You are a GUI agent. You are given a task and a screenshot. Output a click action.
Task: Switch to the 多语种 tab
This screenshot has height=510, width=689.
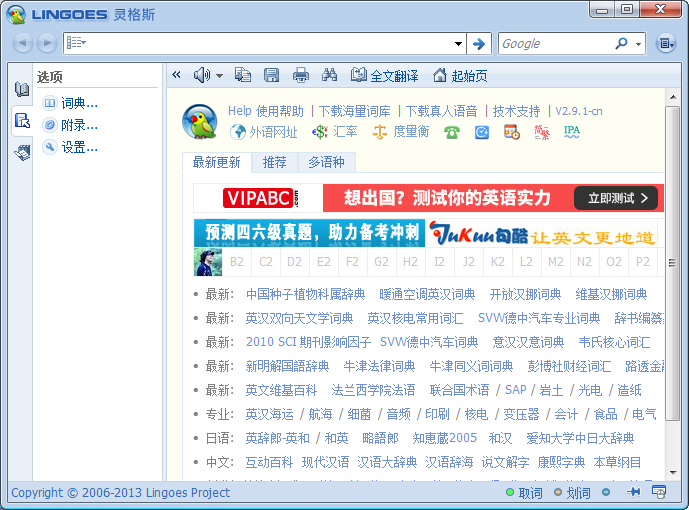(x=326, y=163)
